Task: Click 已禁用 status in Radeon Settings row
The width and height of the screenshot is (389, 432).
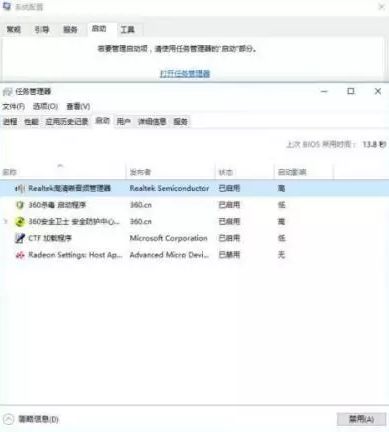Action: pos(229,255)
